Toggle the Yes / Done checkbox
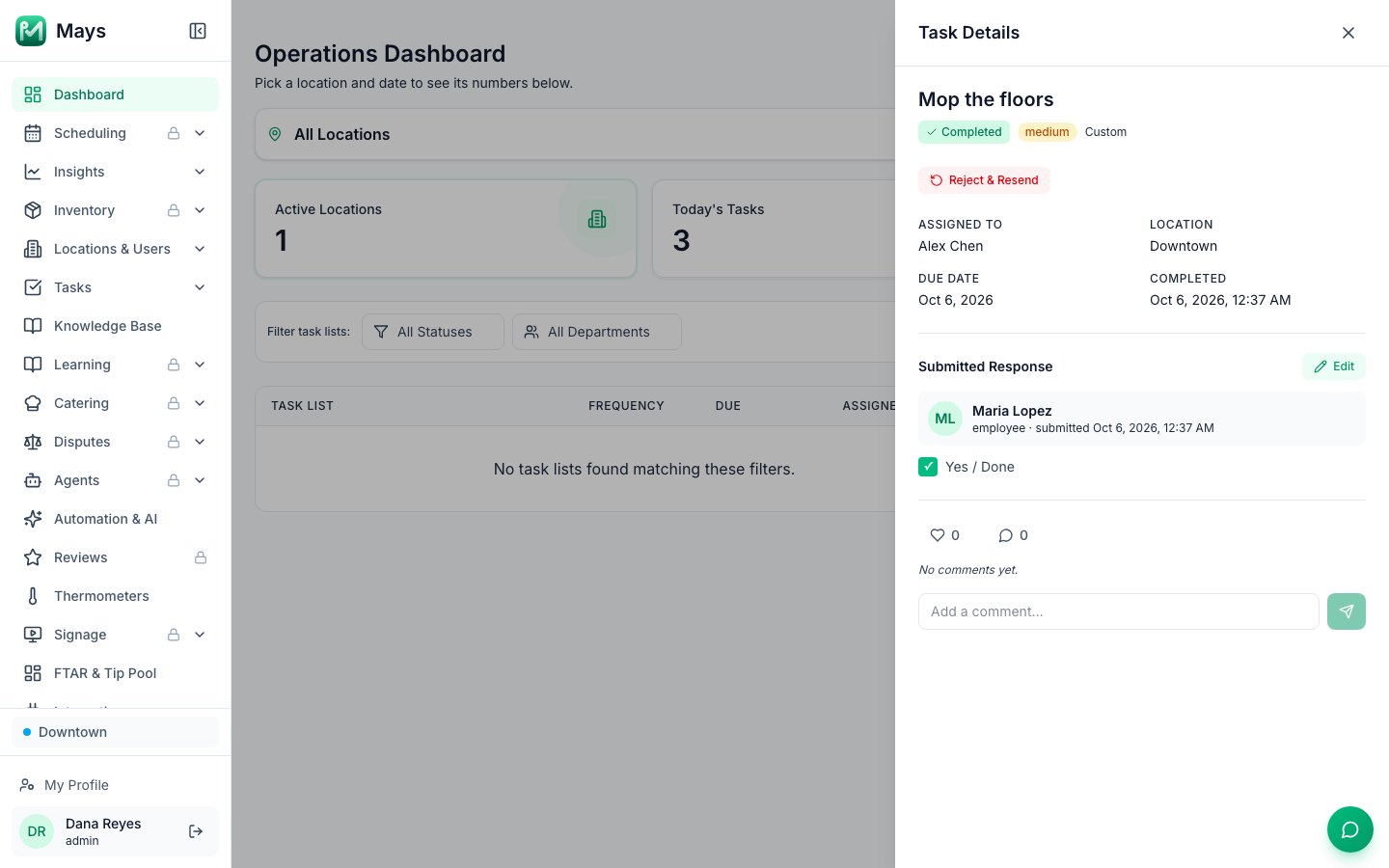This screenshot has height=868, width=1389. tap(928, 467)
